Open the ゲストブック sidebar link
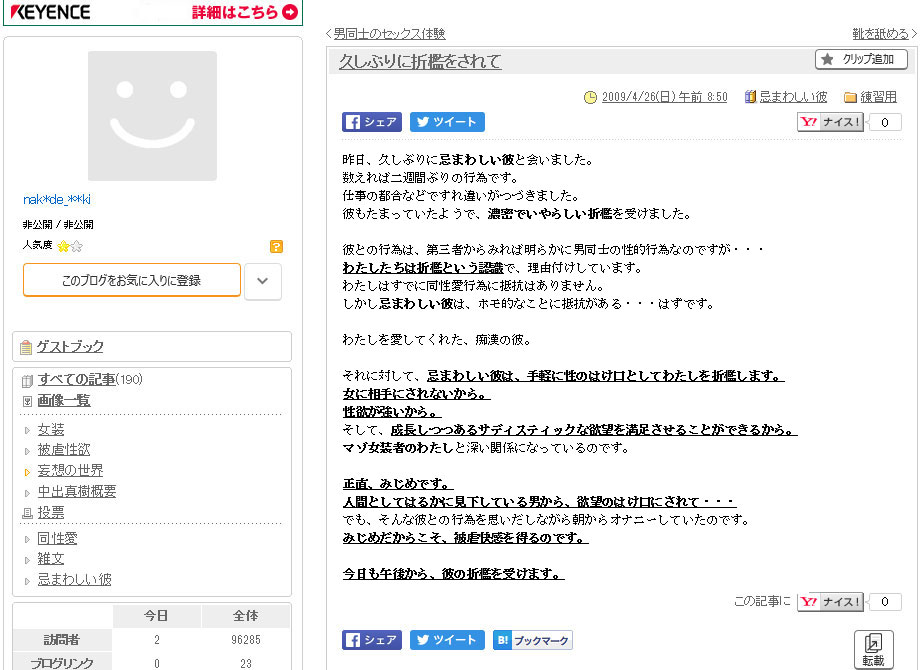This screenshot has height=670, width=920. pyautogui.click(x=70, y=347)
